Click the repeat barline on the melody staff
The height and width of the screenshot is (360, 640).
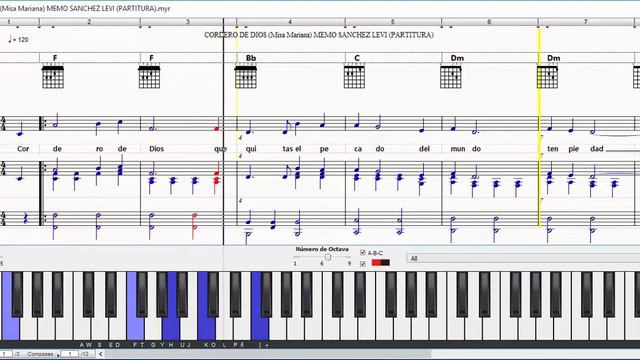click(42, 124)
